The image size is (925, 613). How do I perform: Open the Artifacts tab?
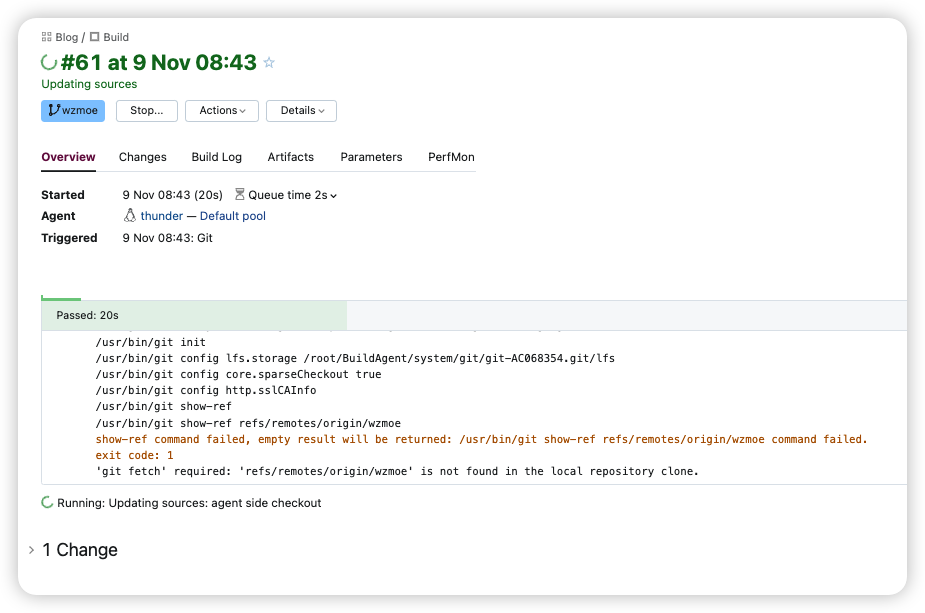(x=291, y=157)
